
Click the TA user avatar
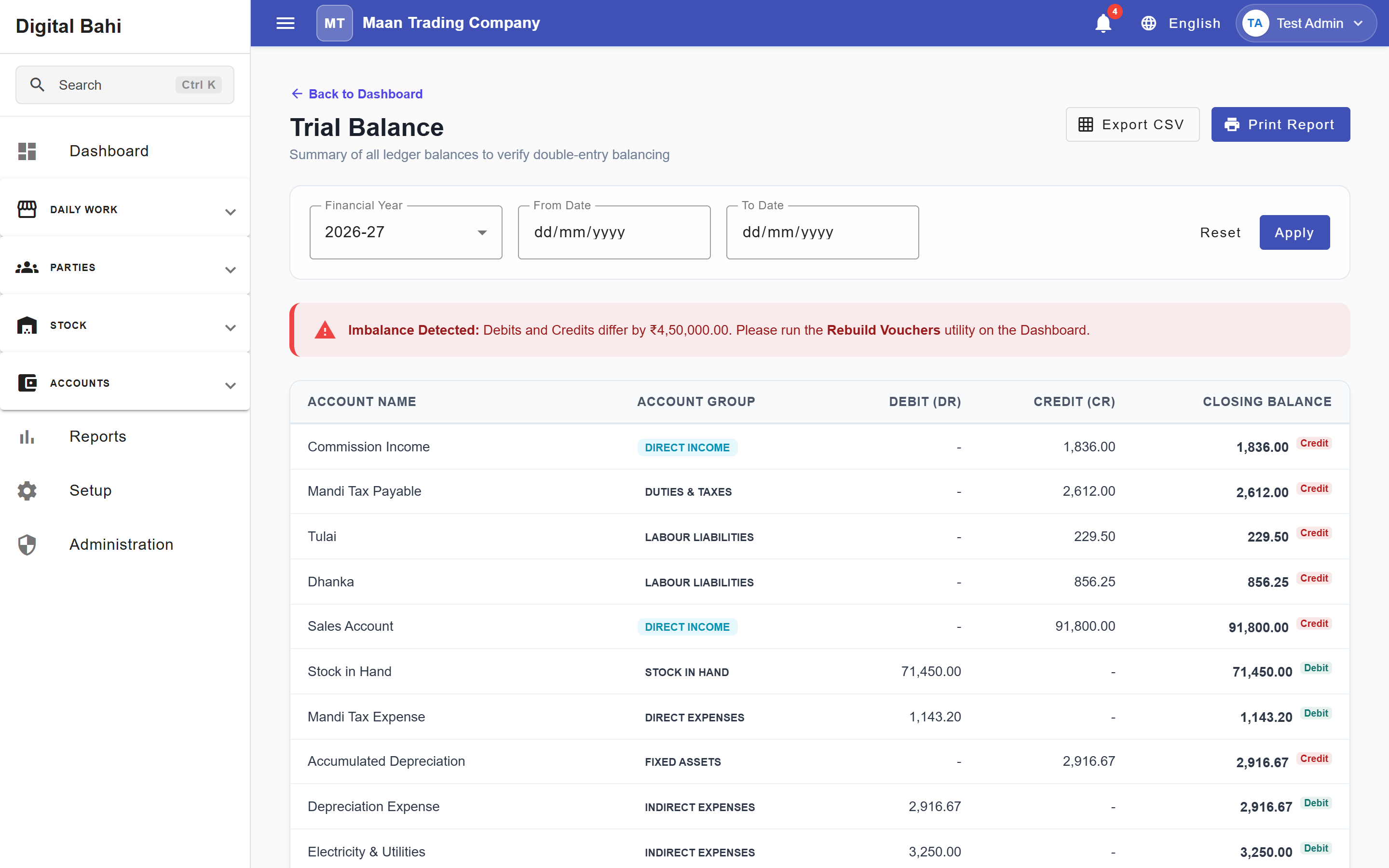coord(1255,23)
